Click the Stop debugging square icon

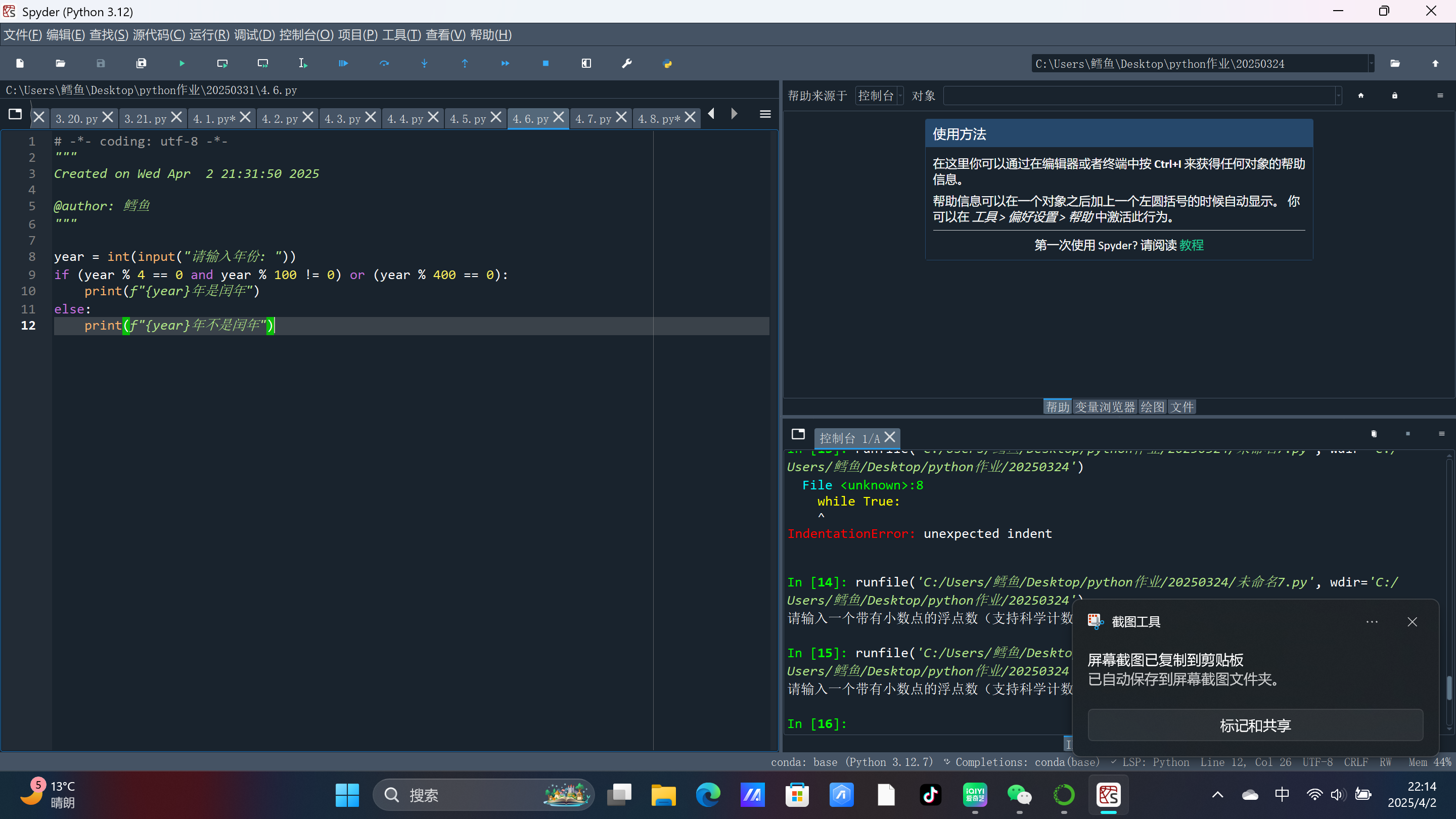tap(545, 63)
